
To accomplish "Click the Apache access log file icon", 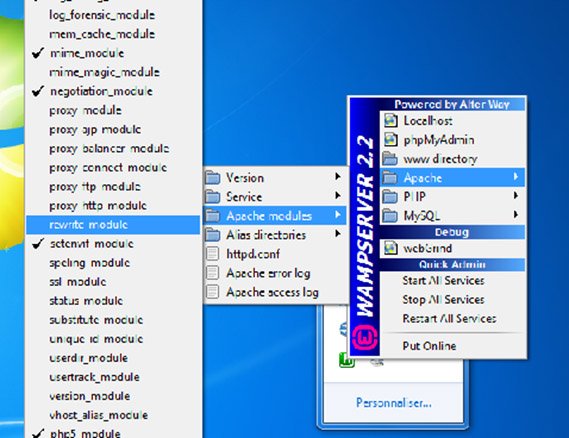I will tap(212, 291).
